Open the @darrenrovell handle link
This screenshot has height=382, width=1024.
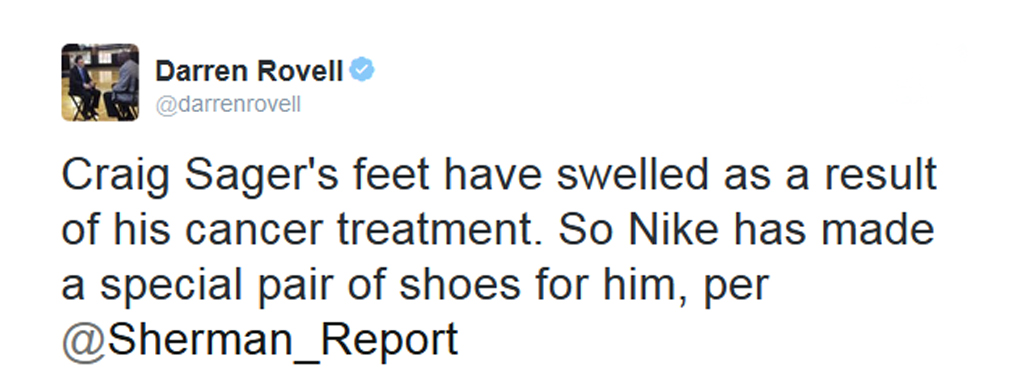(x=228, y=104)
